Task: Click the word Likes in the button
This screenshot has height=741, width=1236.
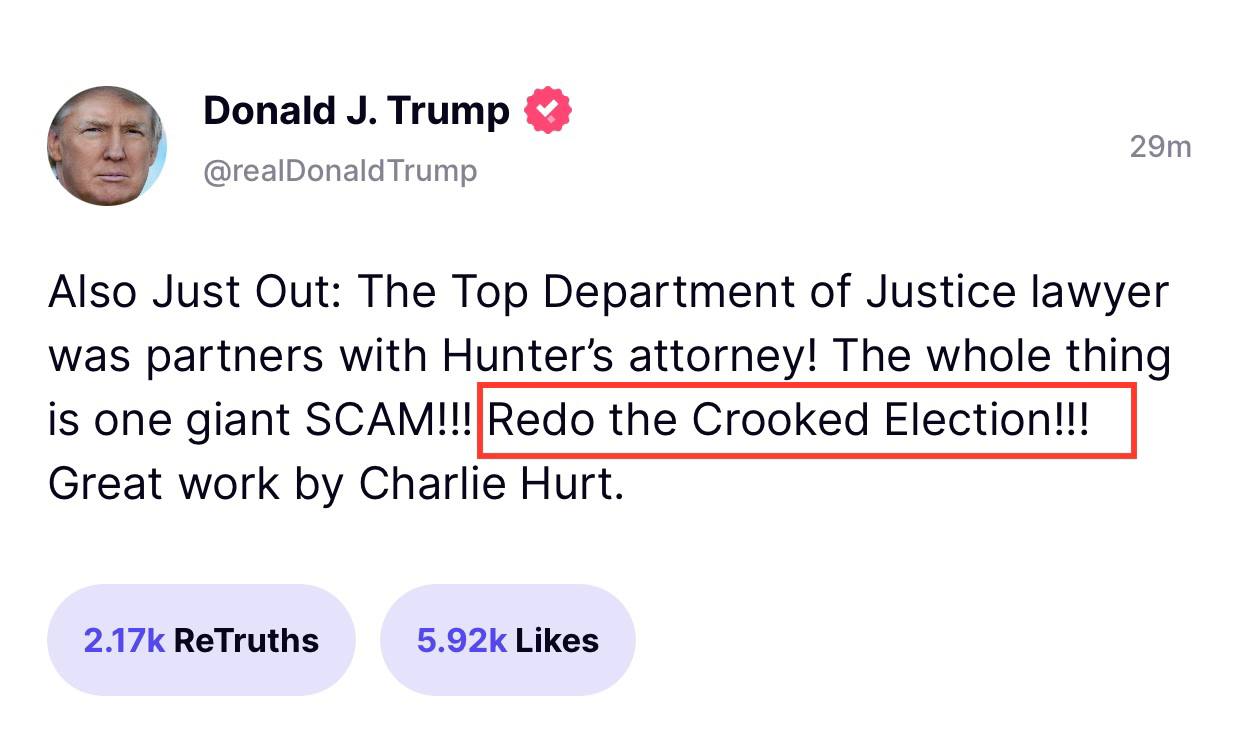Action: pos(558,640)
